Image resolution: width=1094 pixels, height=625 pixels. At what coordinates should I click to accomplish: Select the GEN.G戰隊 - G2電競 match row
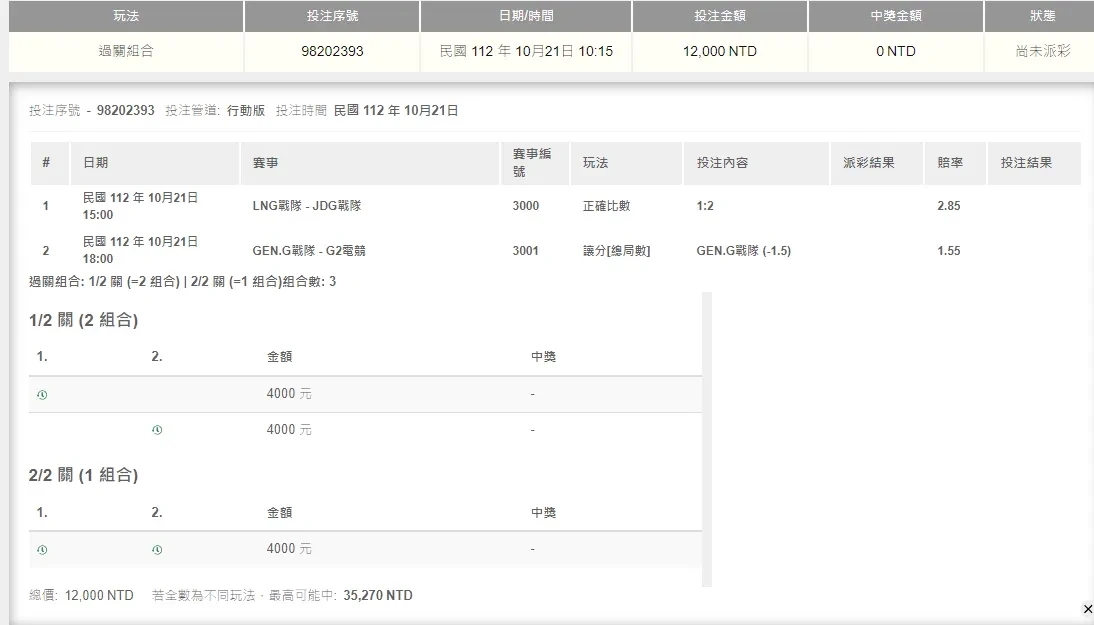[309, 251]
